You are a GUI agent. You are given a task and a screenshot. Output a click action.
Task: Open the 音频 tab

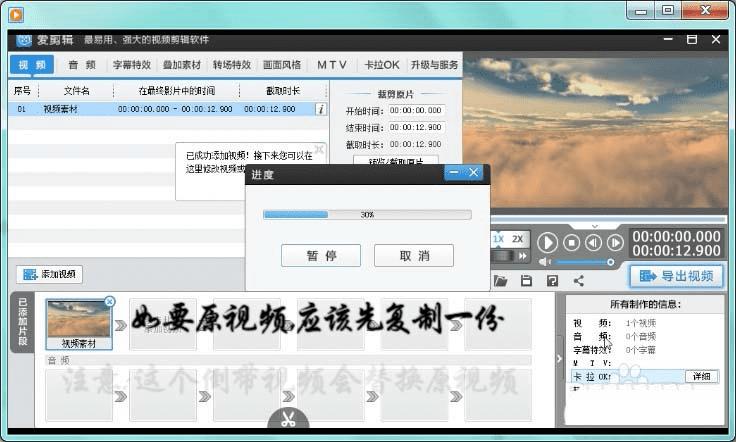82,65
